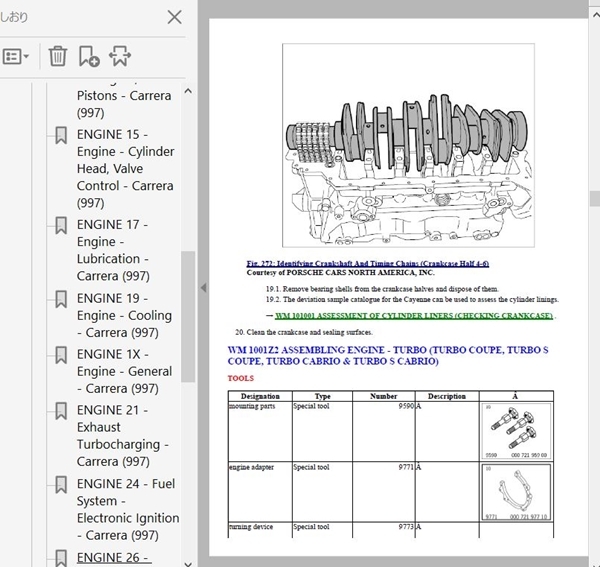Open the Fig. 272 crankshaft caption link
This screenshot has width=600, height=567.
coord(367,264)
